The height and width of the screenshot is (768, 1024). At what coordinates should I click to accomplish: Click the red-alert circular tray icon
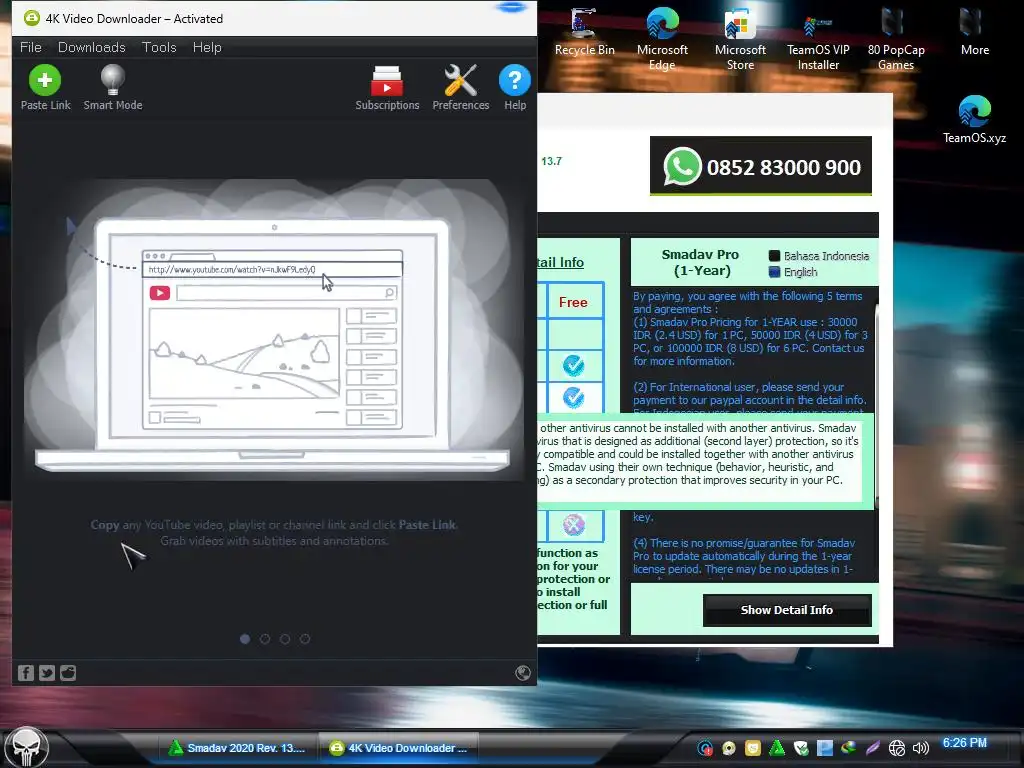(705, 748)
